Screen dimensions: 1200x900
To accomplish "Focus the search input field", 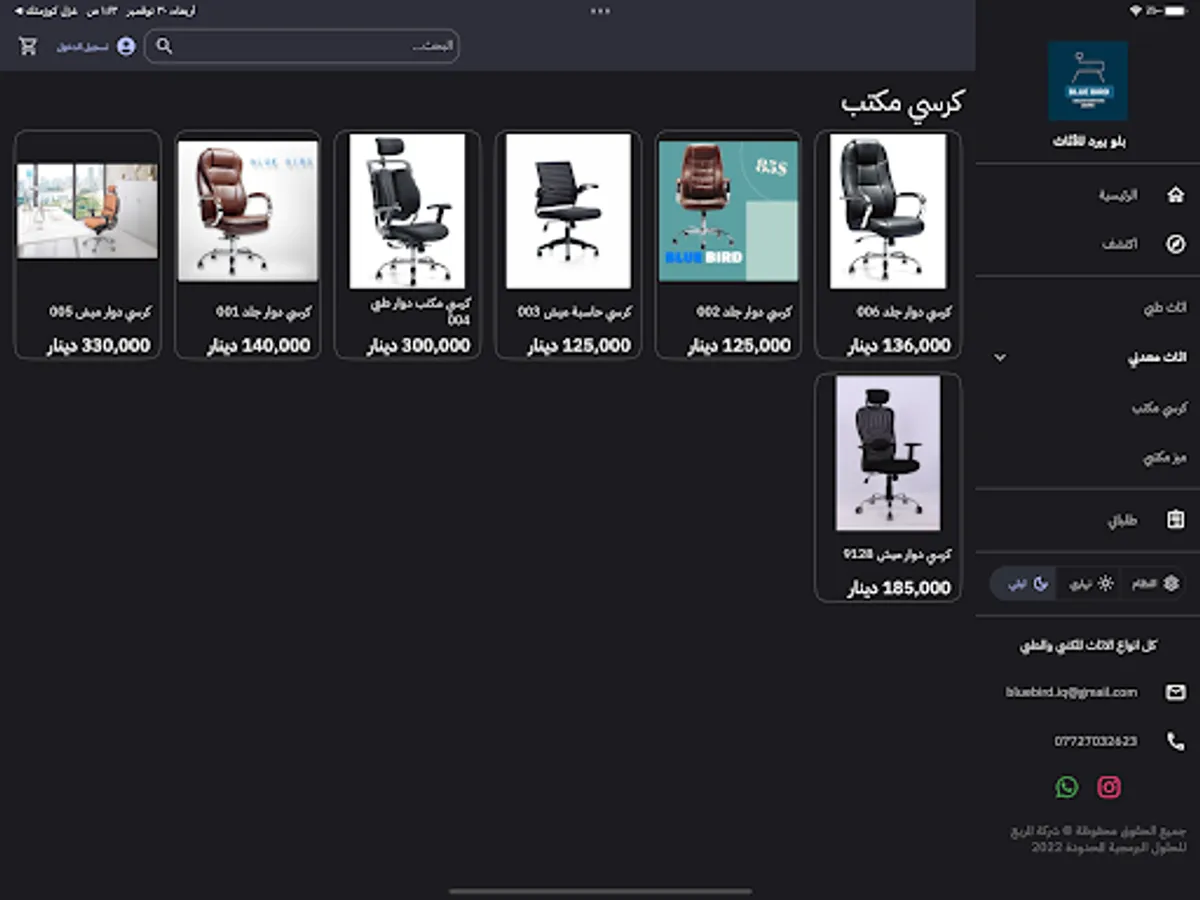I will (x=302, y=46).
